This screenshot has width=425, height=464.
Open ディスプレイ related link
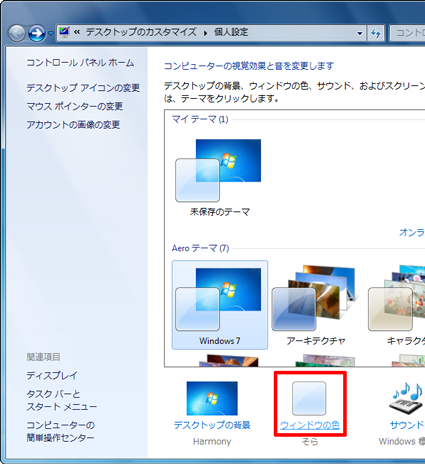click(52, 376)
